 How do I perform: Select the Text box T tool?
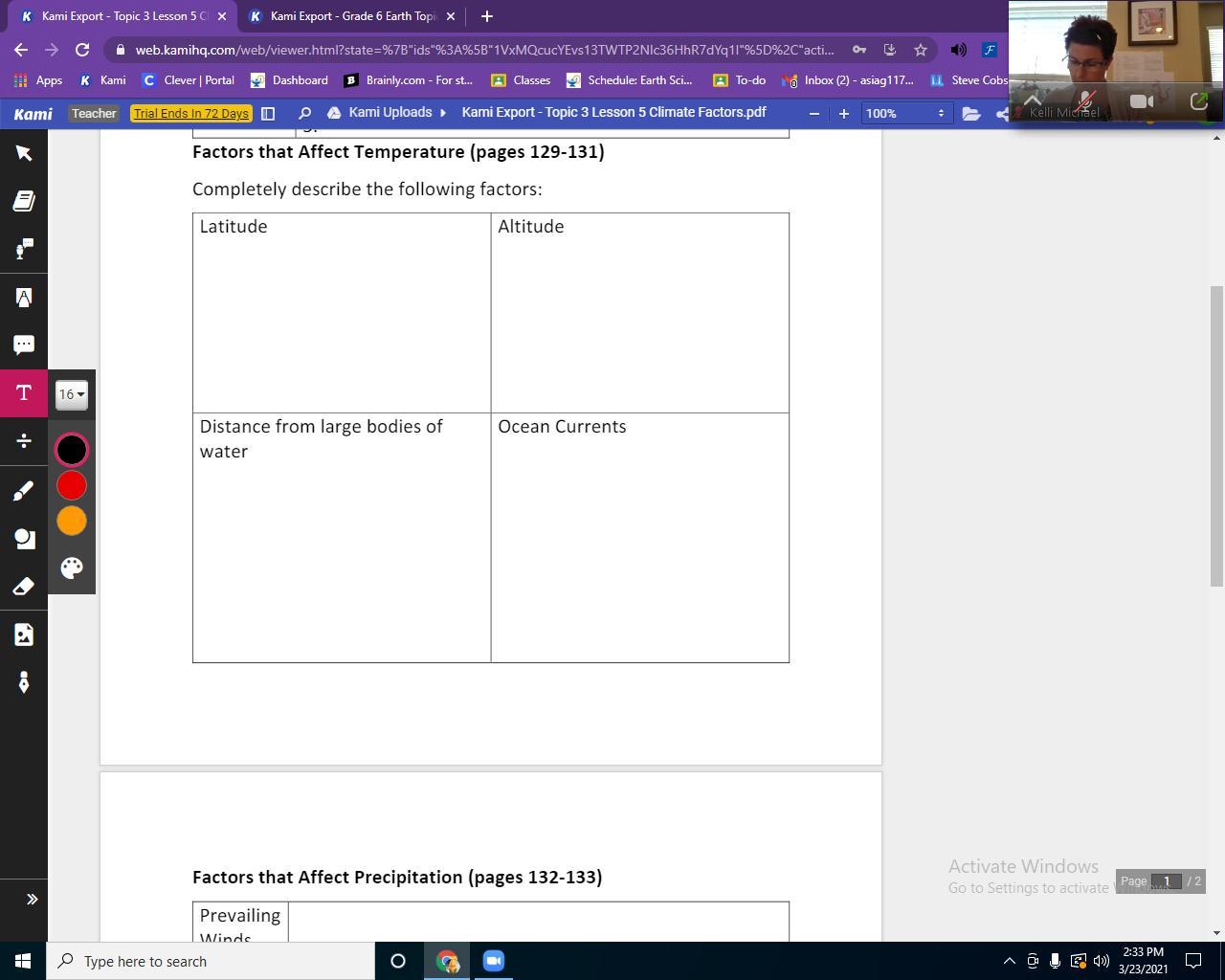[24, 393]
